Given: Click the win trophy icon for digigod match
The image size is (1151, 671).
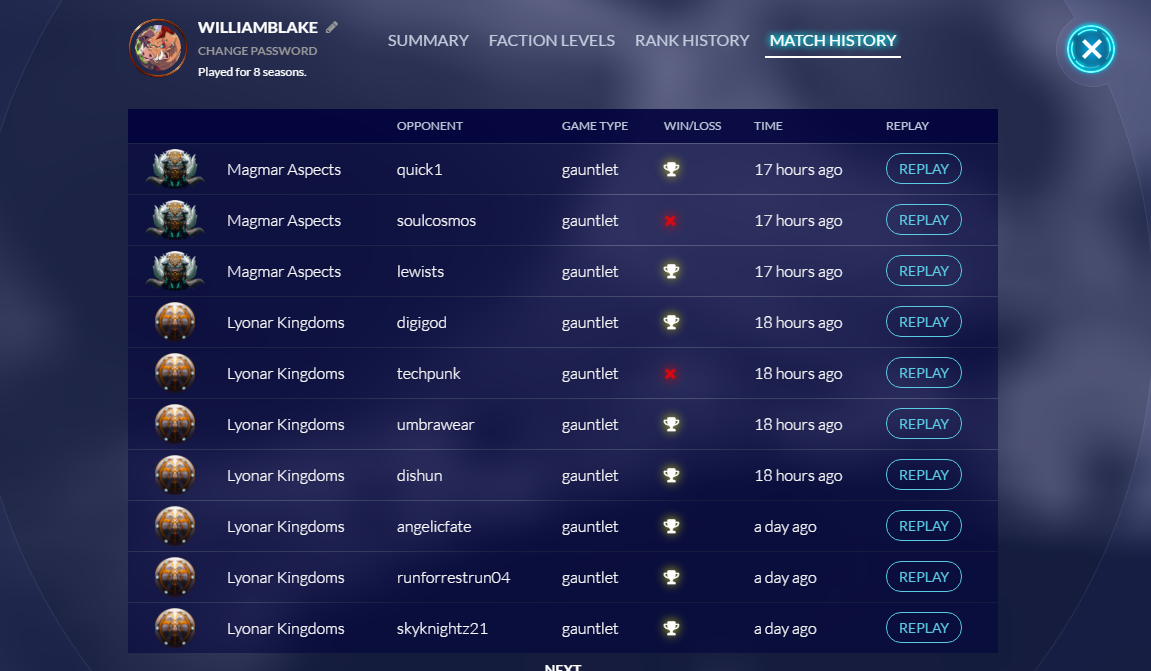Looking at the screenshot, I should [671, 322].
